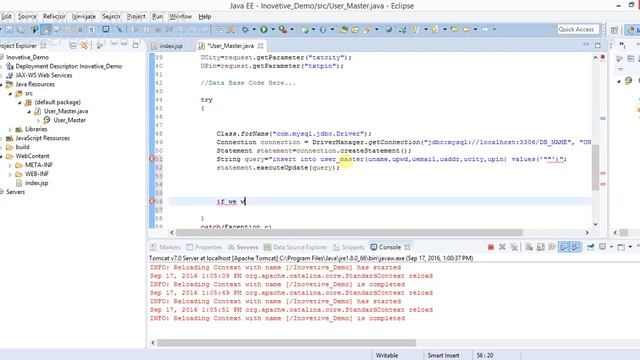Click the Smart Insert status bar entry
The width and height of the screenshot is (640, 360).
[443, 356]
